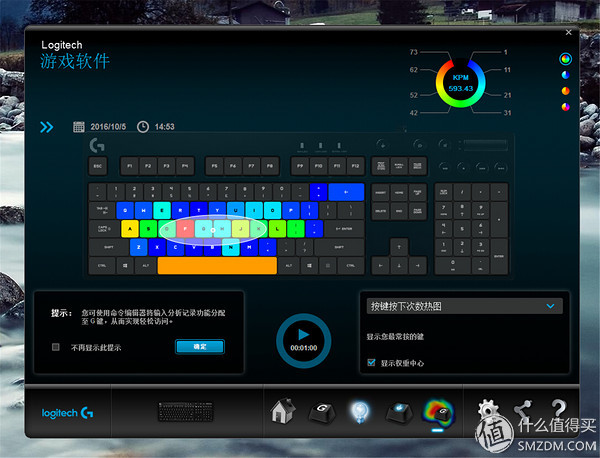This screenshot has width=600, height=458.
Task: Click the blue P key on heatmap
Action: pos(291,210)
